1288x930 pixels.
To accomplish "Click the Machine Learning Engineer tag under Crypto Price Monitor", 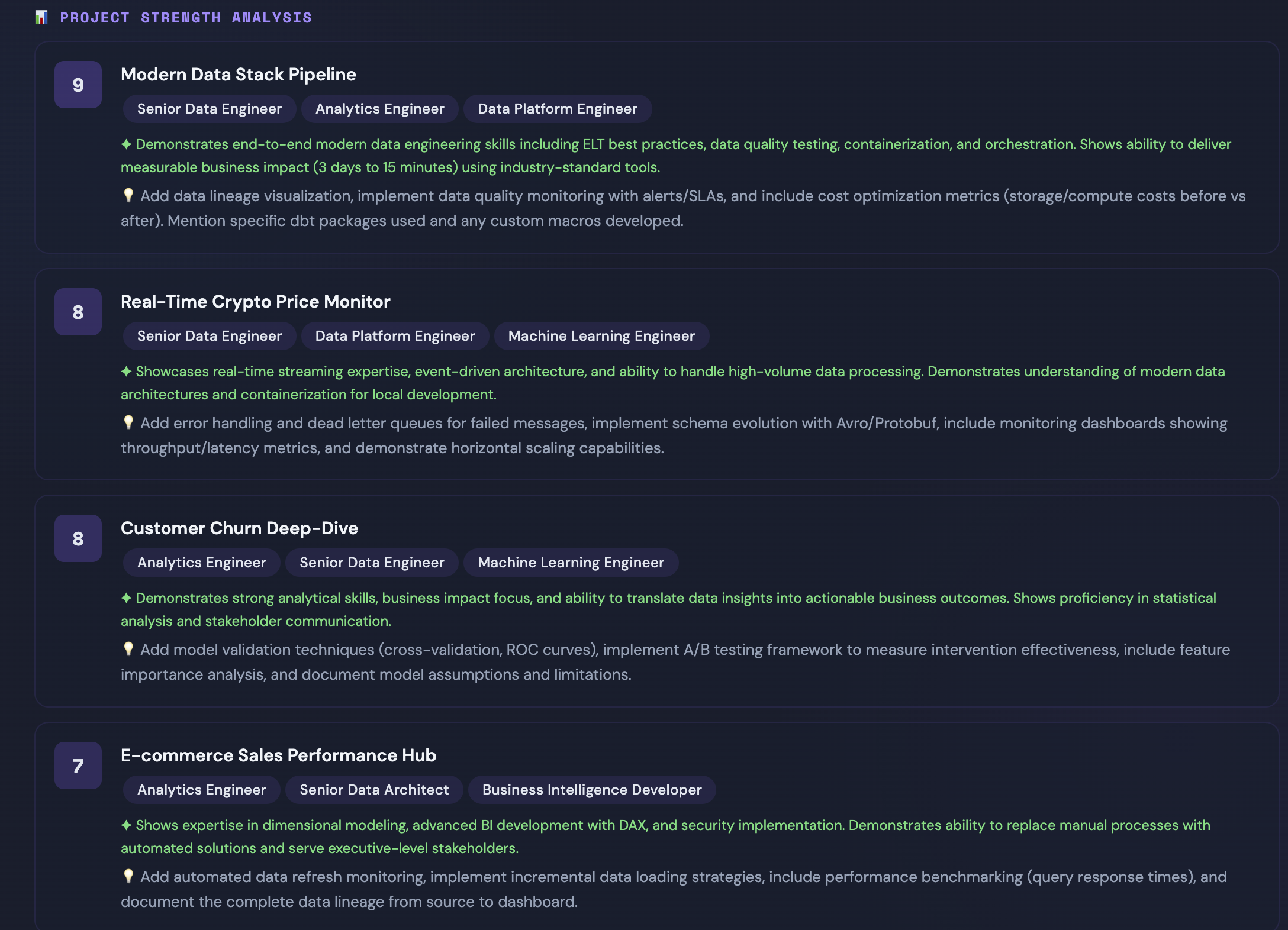I will coord(601,336).
